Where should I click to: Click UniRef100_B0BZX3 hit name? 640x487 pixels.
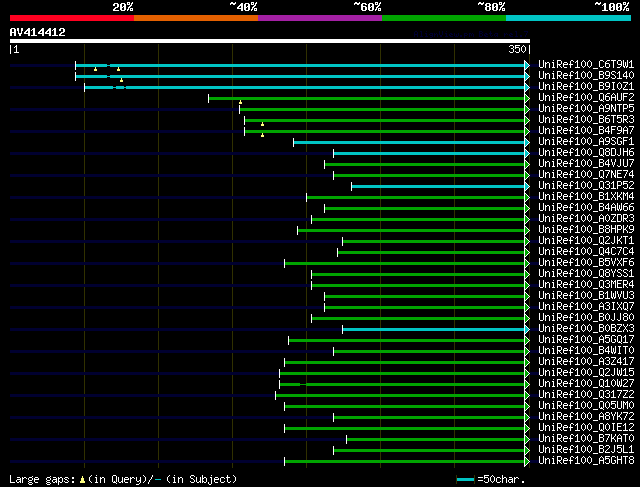point(586,329)
